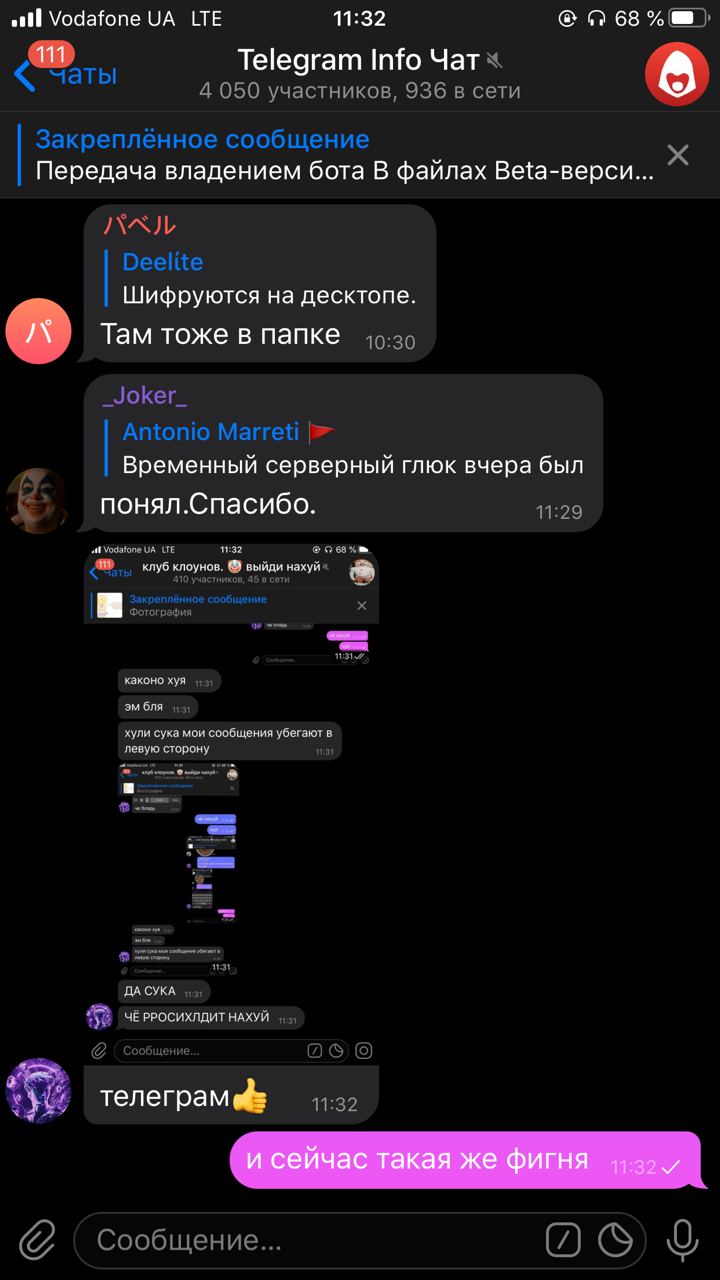Open the パベル user avatar
Image resolution: width=720 pixels, height=1280 pixels.
(38, 330)
